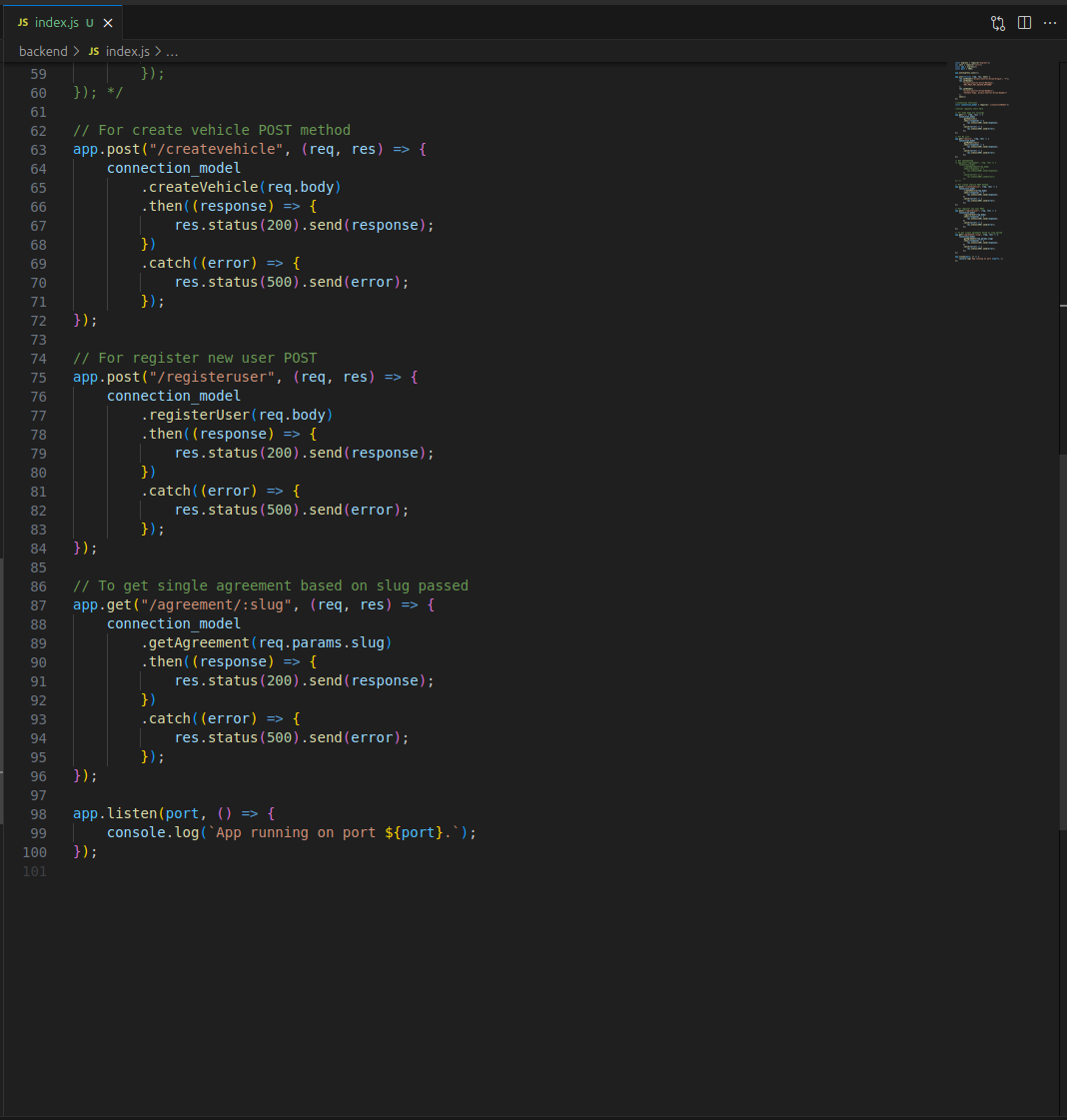Expand the breadcrumb symbol ellipsis
The width and height of the screenshot is (1067, 1120).
pos(172,51)
